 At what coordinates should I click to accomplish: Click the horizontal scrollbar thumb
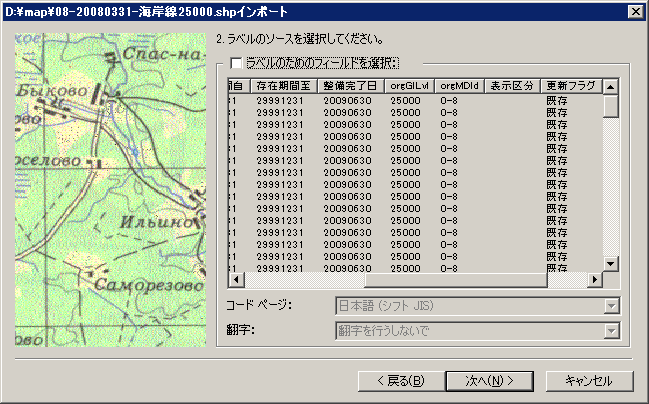(x=456, y=279)
